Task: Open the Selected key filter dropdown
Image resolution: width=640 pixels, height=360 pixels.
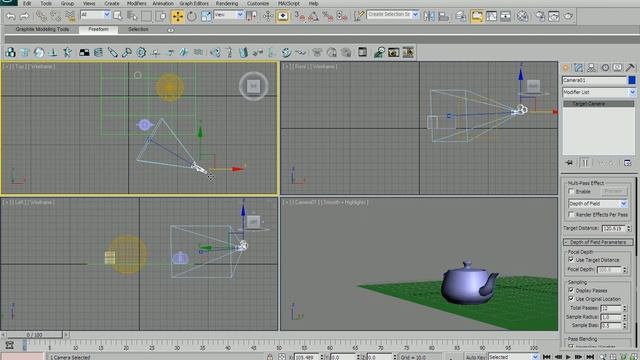Action: point(513,357)
